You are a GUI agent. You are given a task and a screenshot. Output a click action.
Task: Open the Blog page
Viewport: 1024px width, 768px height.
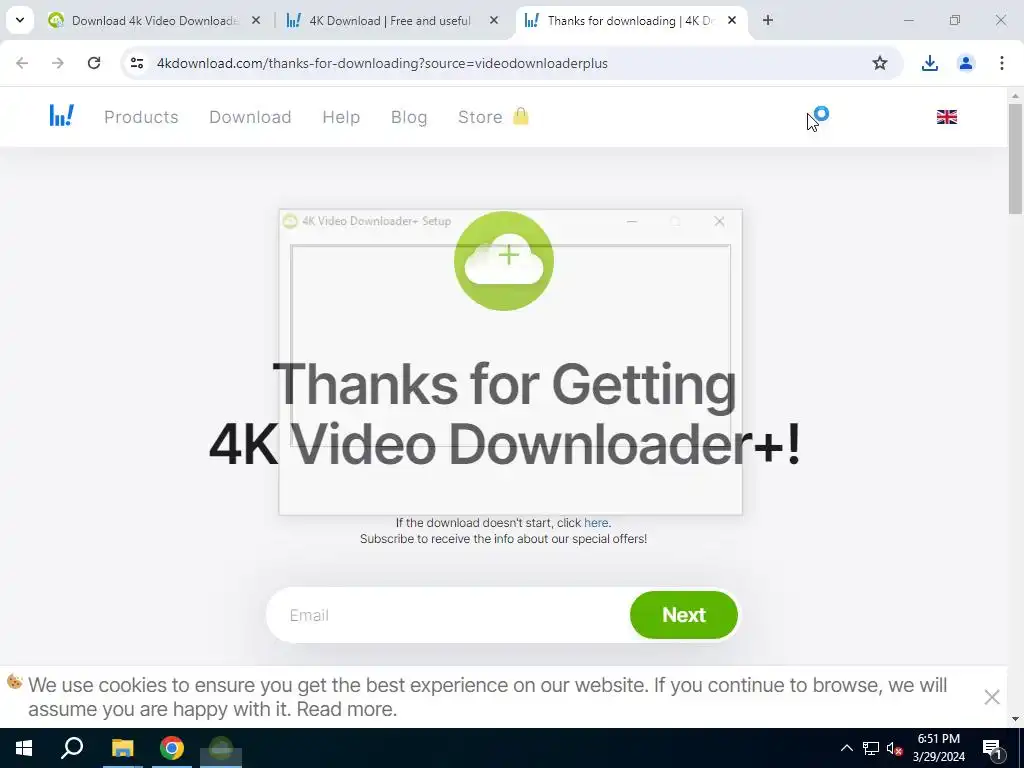409,117
